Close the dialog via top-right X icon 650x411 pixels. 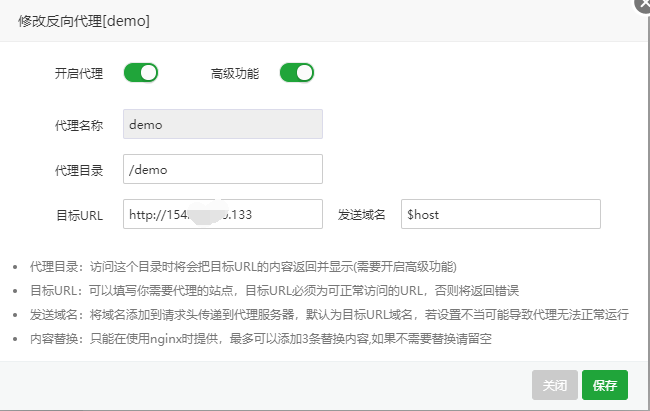641,3
